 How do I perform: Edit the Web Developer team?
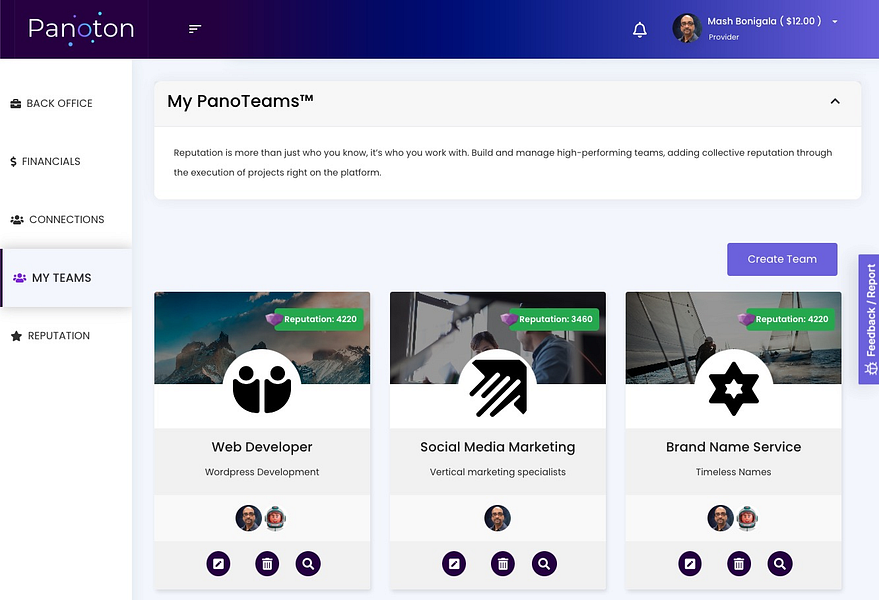tap(218, 564)
